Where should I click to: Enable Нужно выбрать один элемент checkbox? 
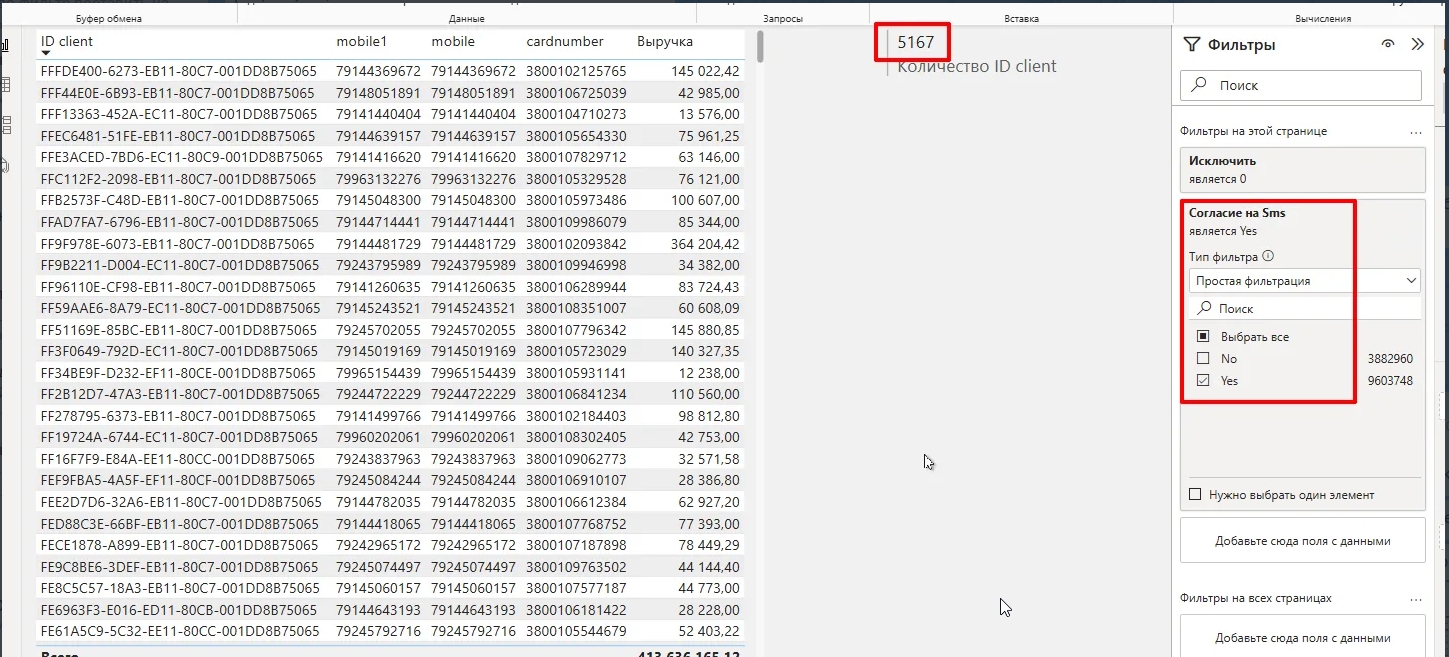[x=1194, y=495]
